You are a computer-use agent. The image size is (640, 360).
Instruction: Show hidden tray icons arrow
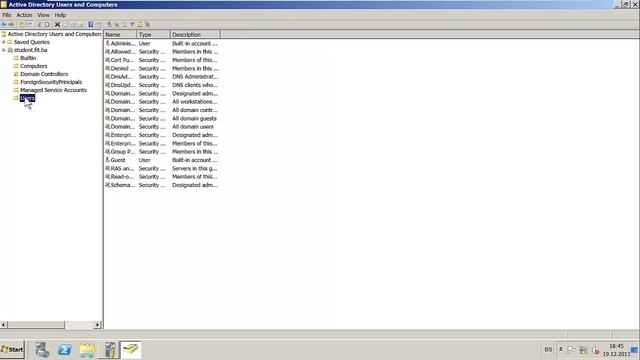(560, 349)
